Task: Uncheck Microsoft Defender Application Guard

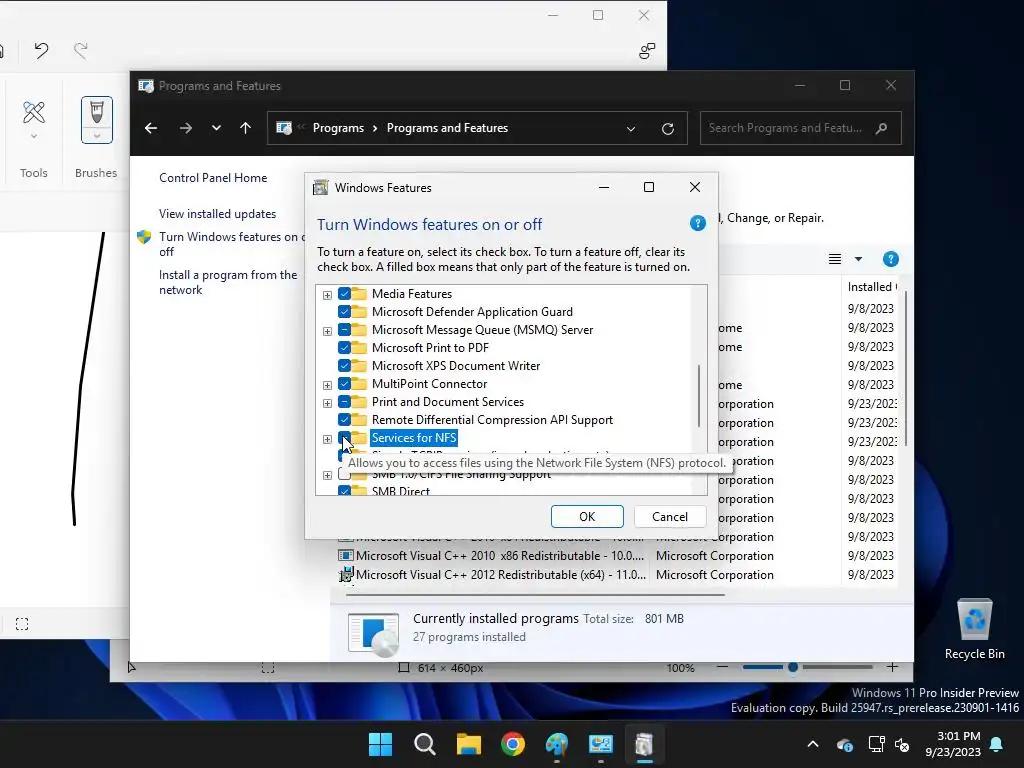Action: coord(344,312)
